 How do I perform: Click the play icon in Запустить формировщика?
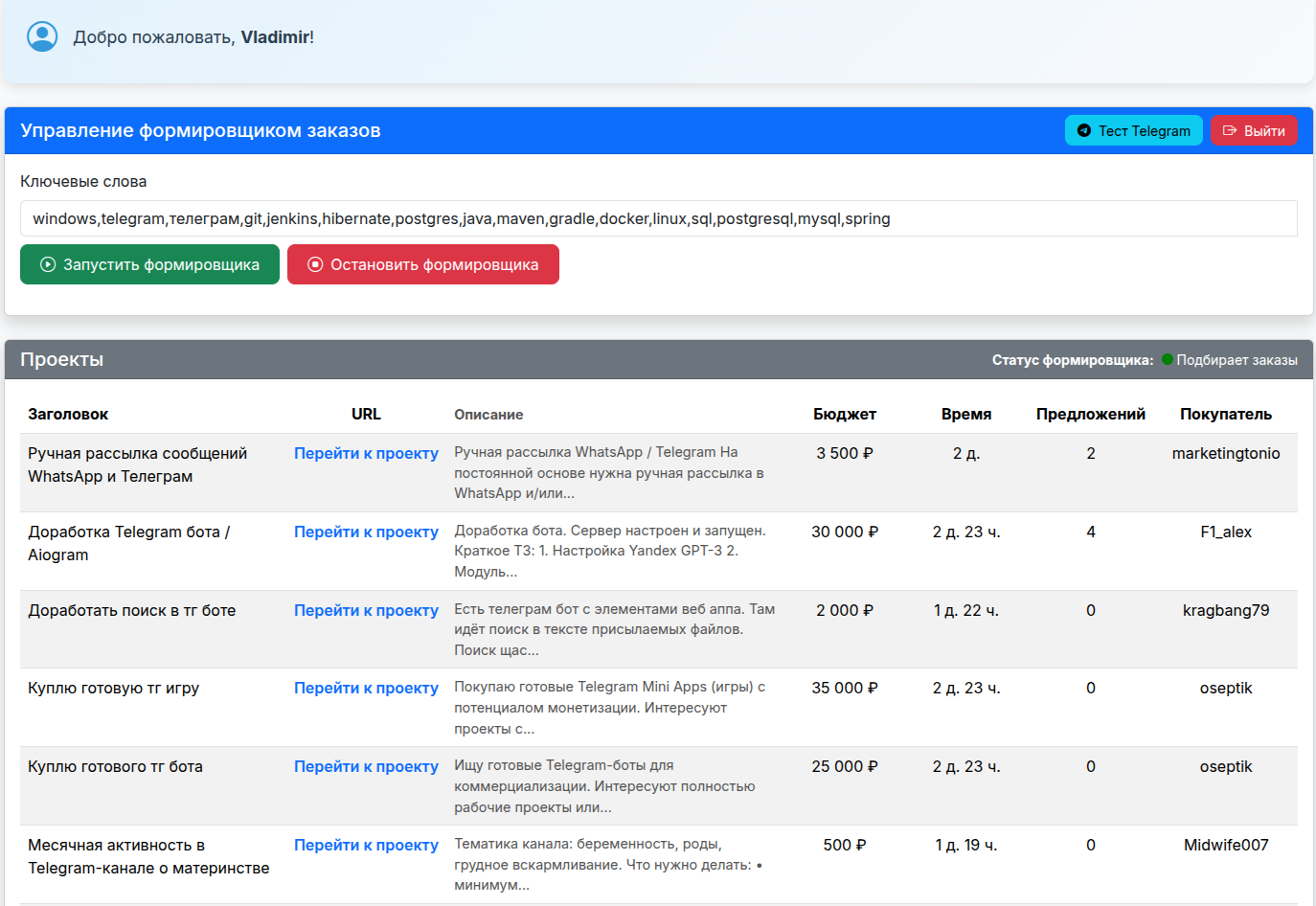tap(48, 265)
